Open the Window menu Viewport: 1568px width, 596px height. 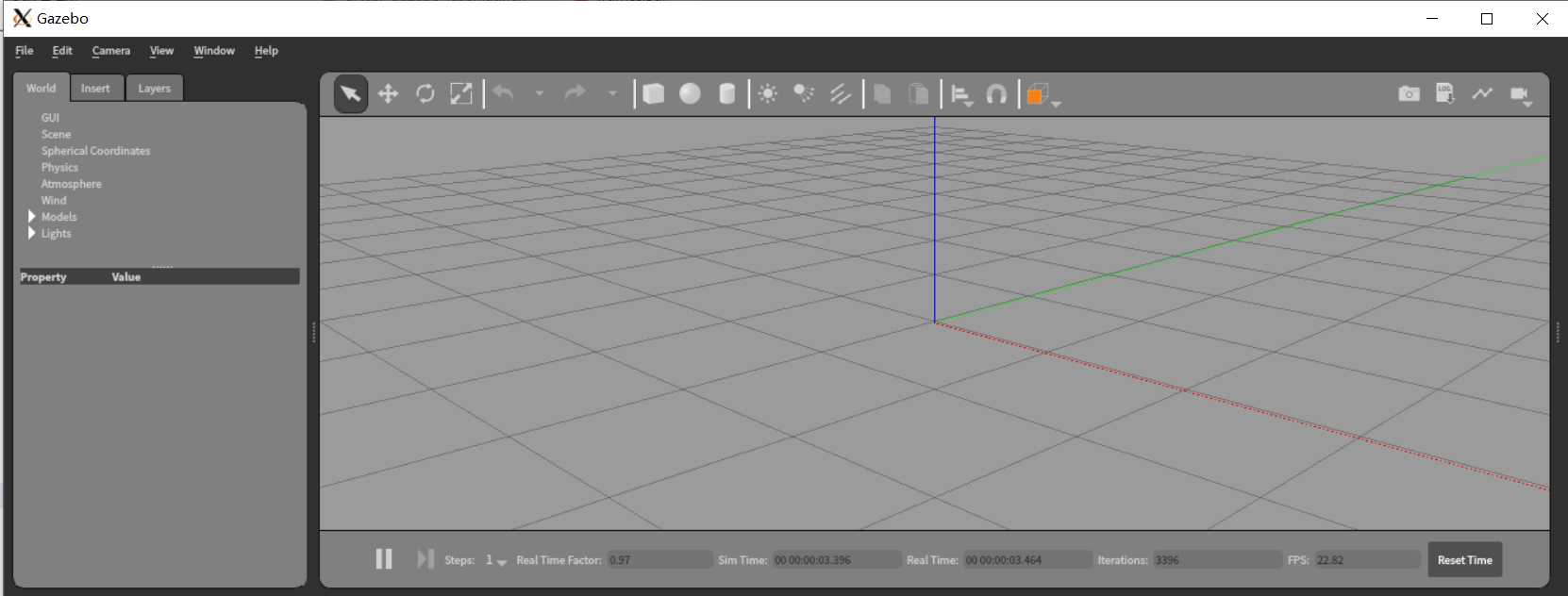(x=214, y=51)
